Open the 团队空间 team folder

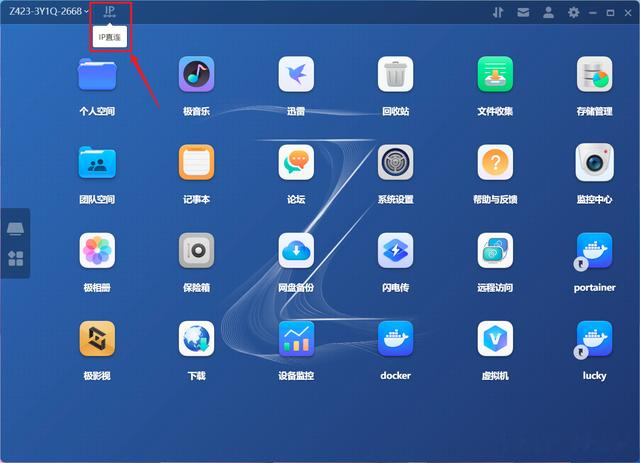[x=97, y=162]
